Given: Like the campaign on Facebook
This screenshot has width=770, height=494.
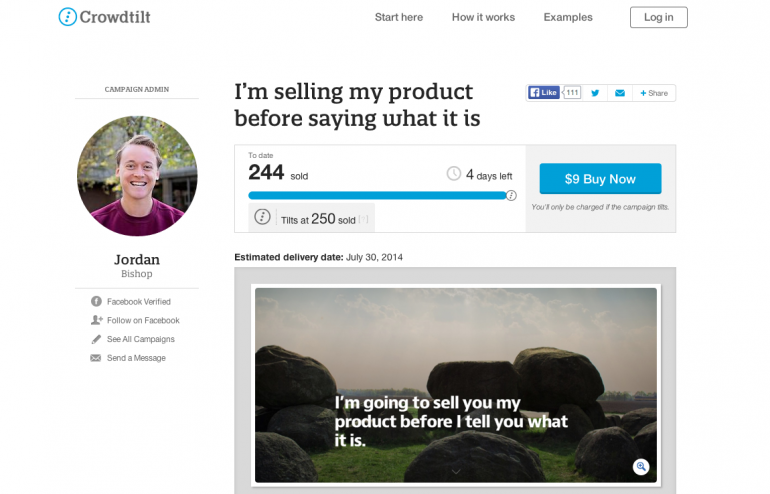Looking at the screenshot, I should click(x=544, y=93).
